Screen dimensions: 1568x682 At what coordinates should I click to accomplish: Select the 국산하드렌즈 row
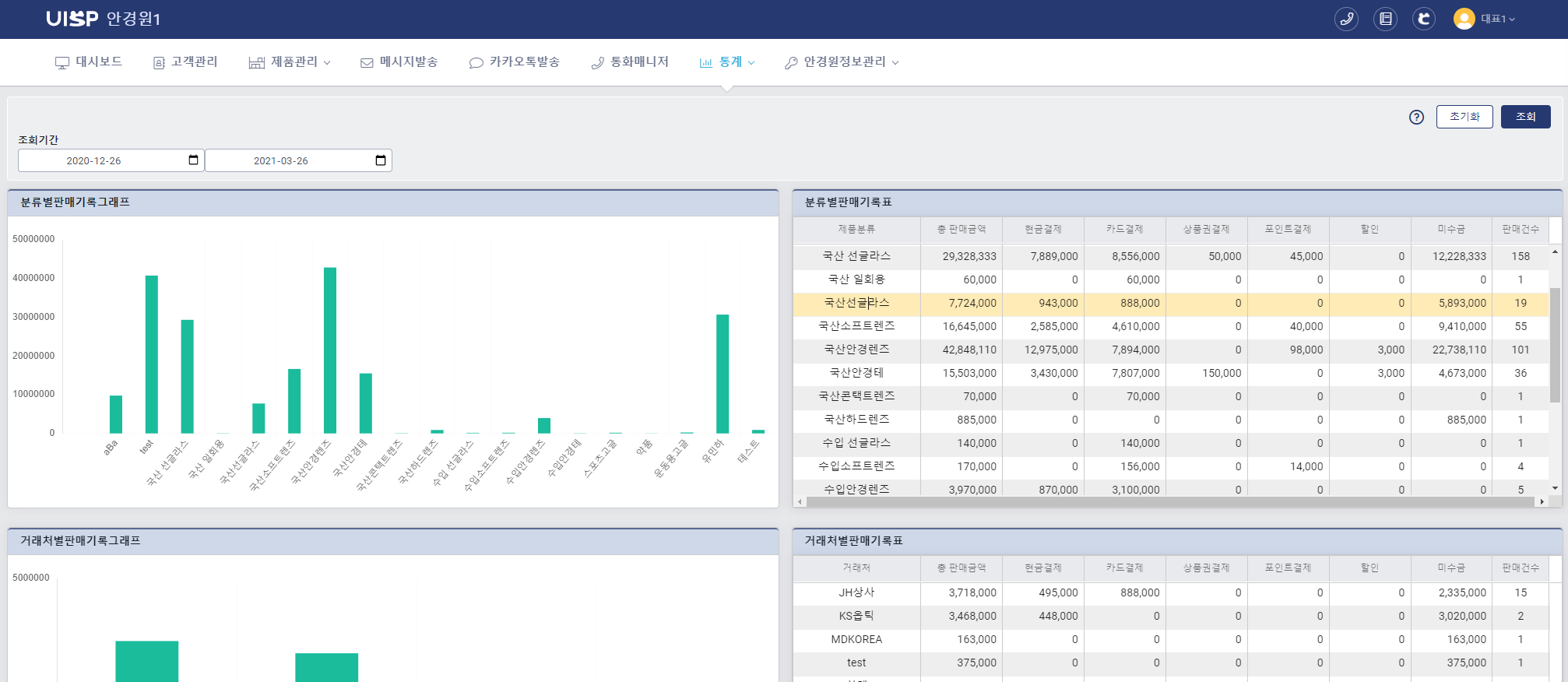(x=1171, y=420)
